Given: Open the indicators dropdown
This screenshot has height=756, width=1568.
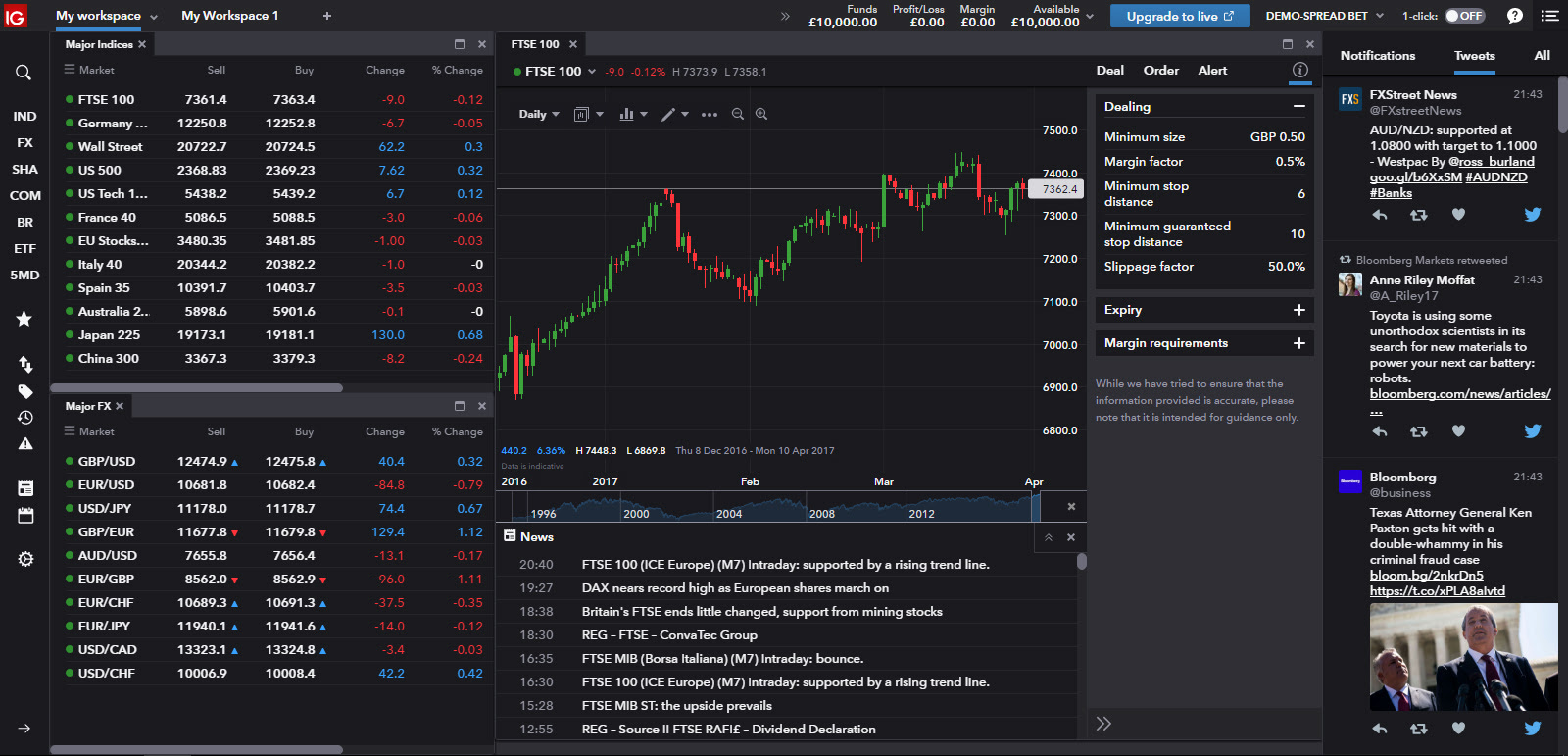Looking at the screenshot, I should pos(633,115).
